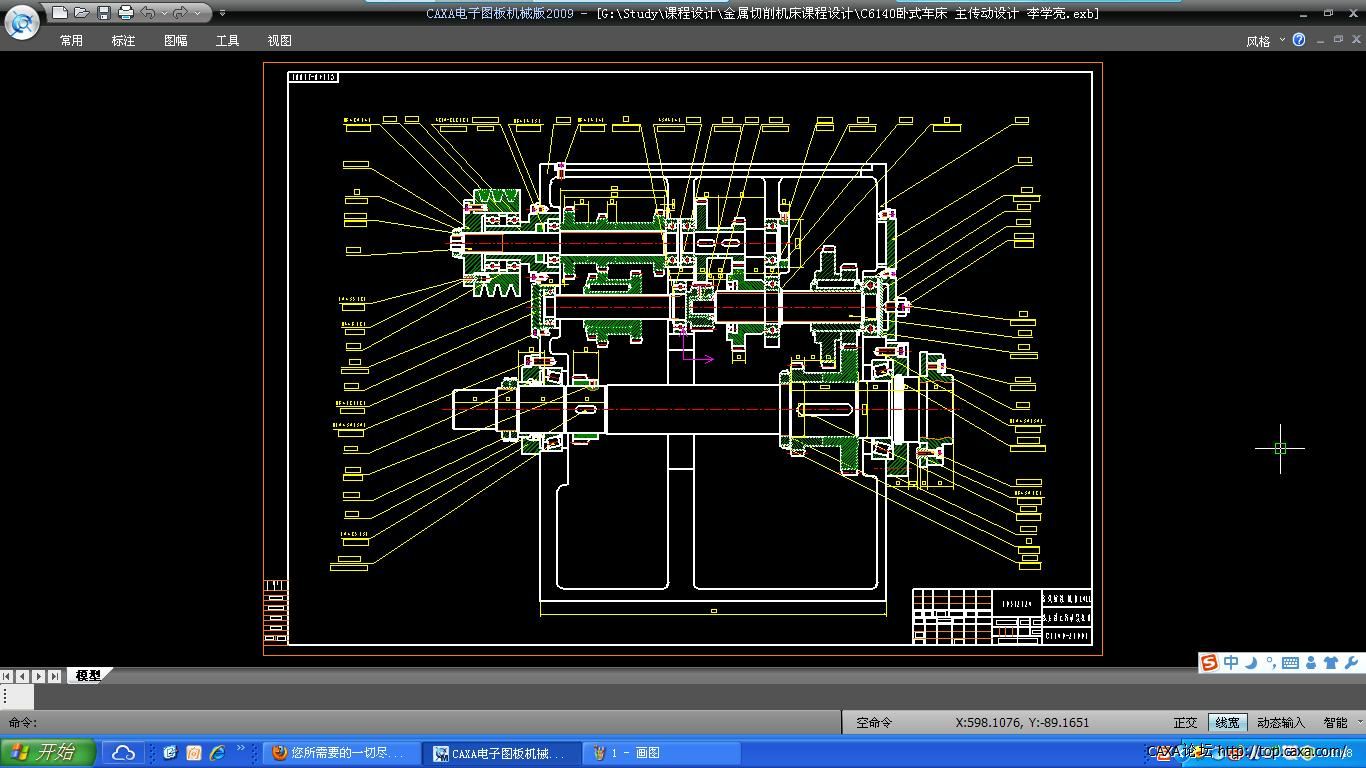
Task: Switch to the 视图 ribbon tab
Action: [279, 41]
